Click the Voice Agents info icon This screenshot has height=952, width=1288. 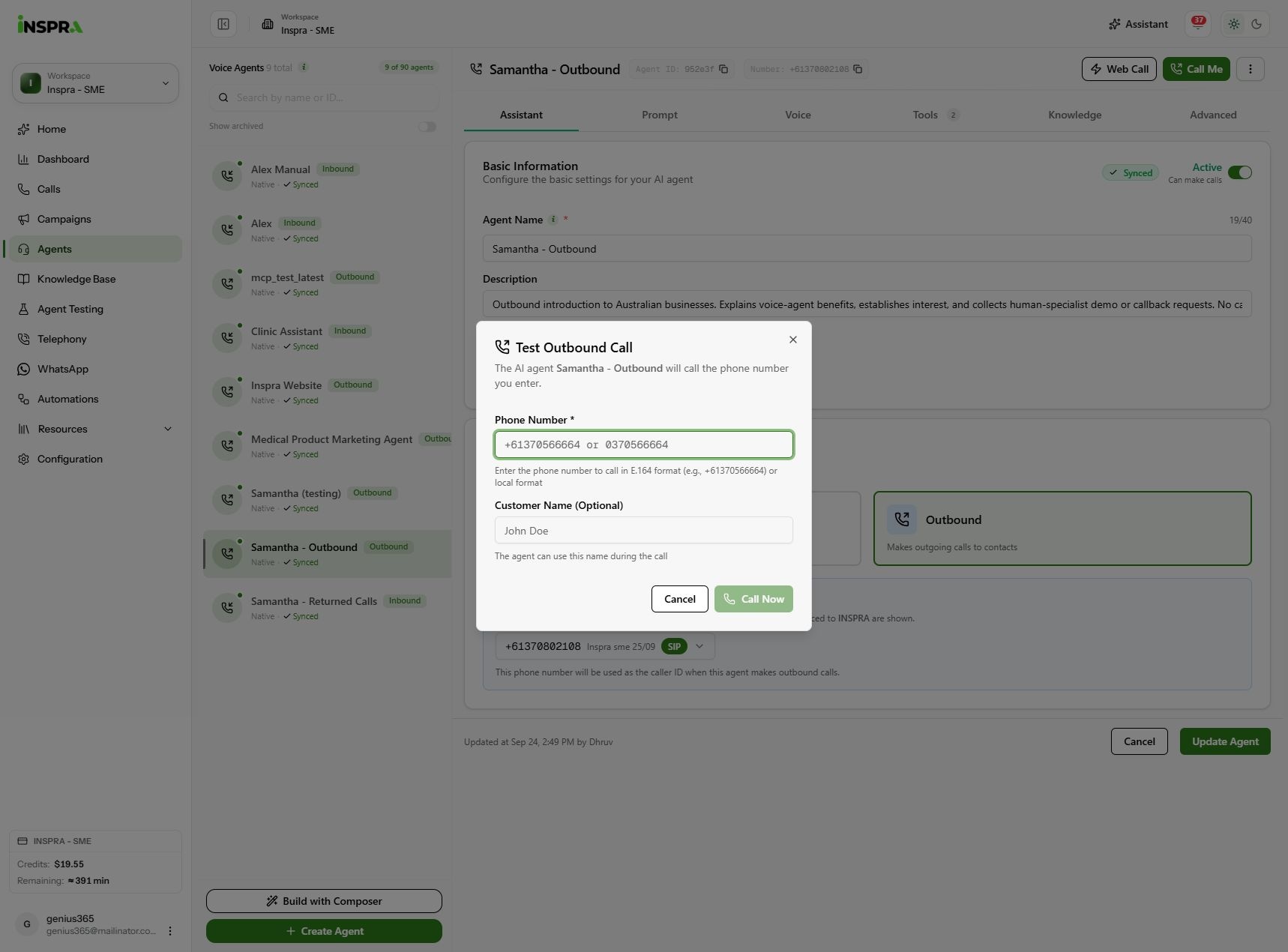point(304,67)
